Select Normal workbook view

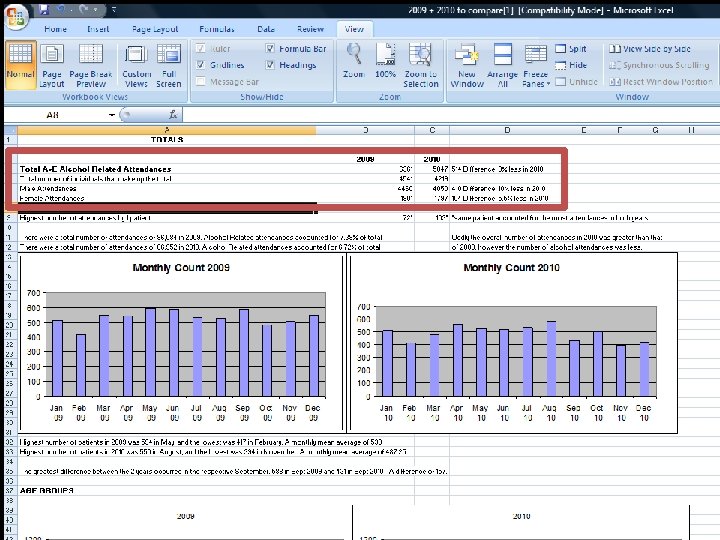point(21,64)
